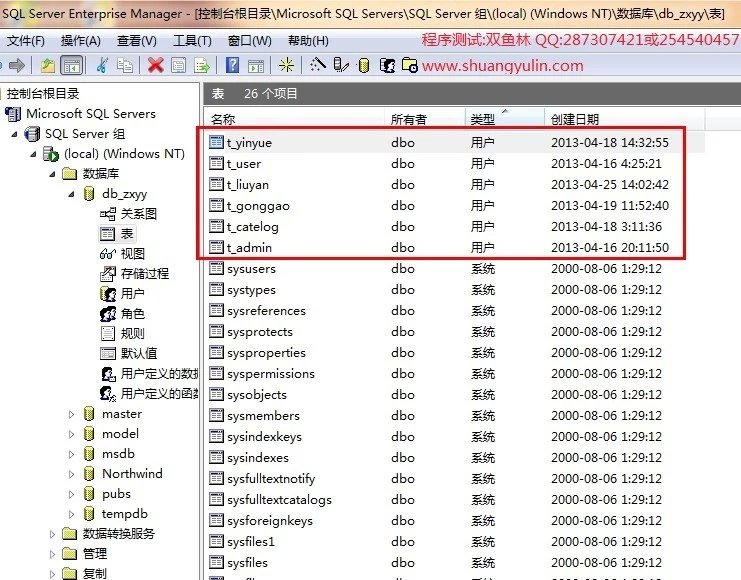The image size is (741, 580).
Task: Expand the msdb database node
Action: (x=71, y=454)
